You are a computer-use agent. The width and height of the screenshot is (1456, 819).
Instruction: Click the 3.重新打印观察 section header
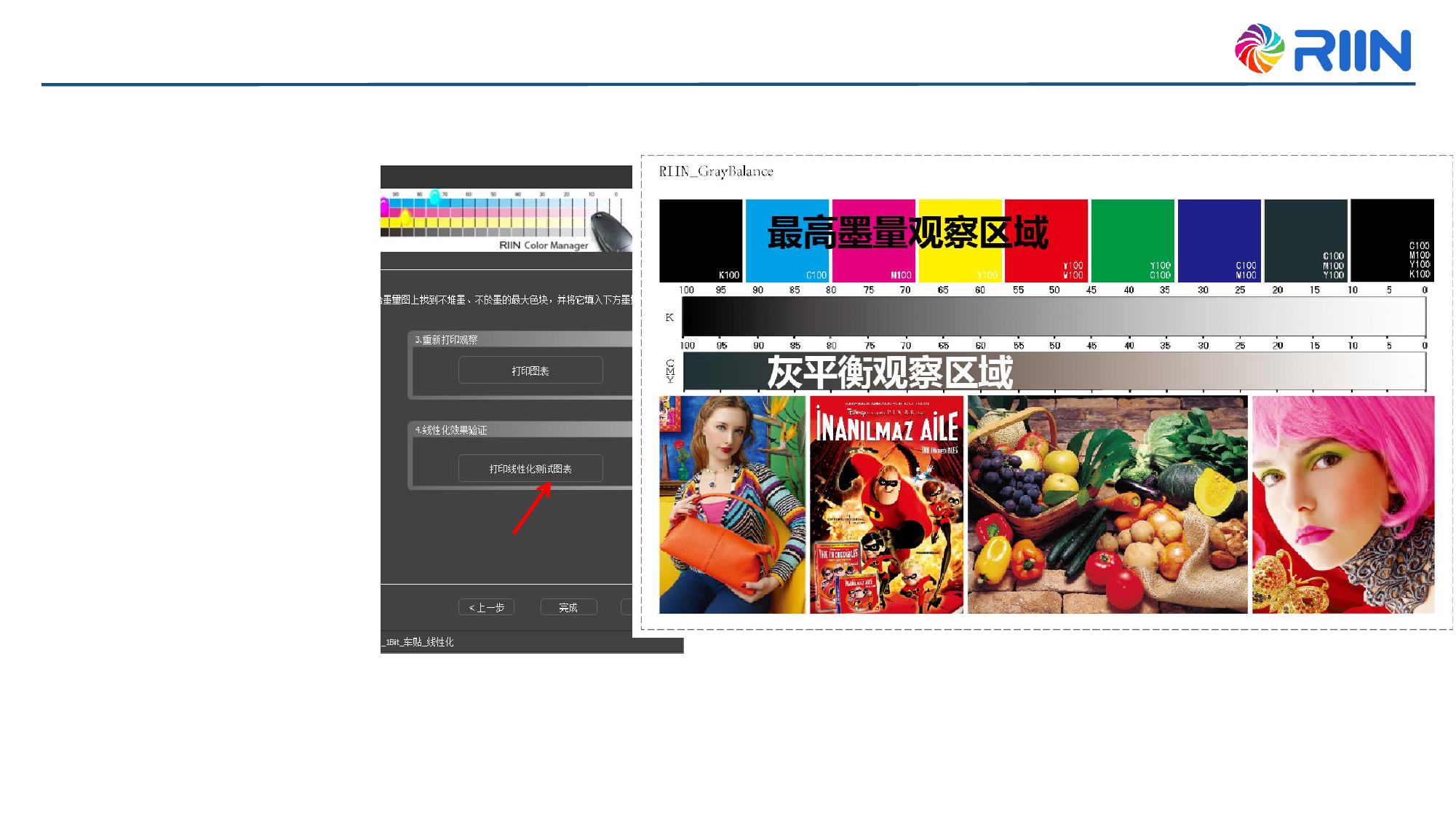pos(447,340)
